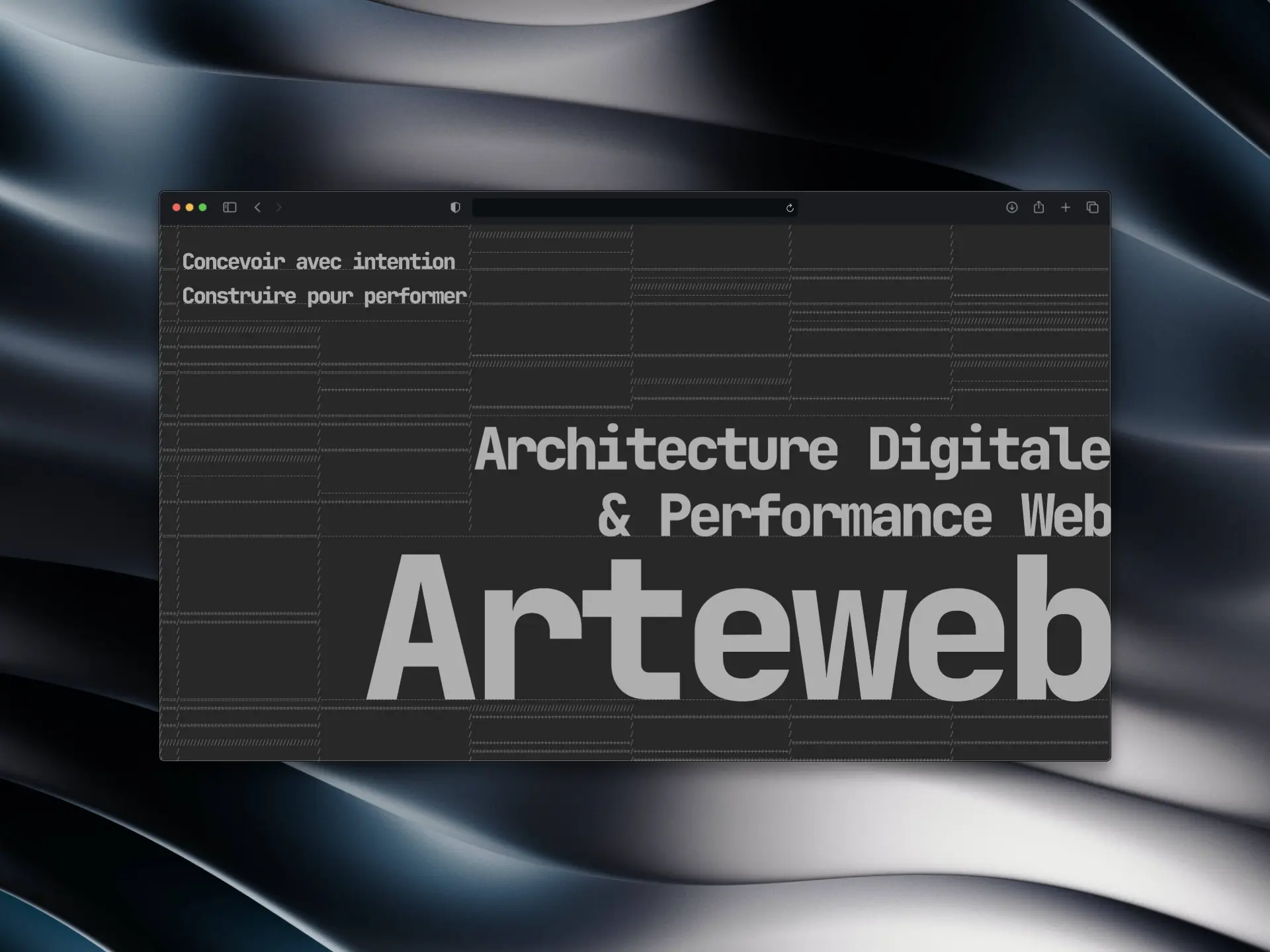Zoom the window via green traffic light
This screenshot has width=1270, height=952.
tap(203, 207)
